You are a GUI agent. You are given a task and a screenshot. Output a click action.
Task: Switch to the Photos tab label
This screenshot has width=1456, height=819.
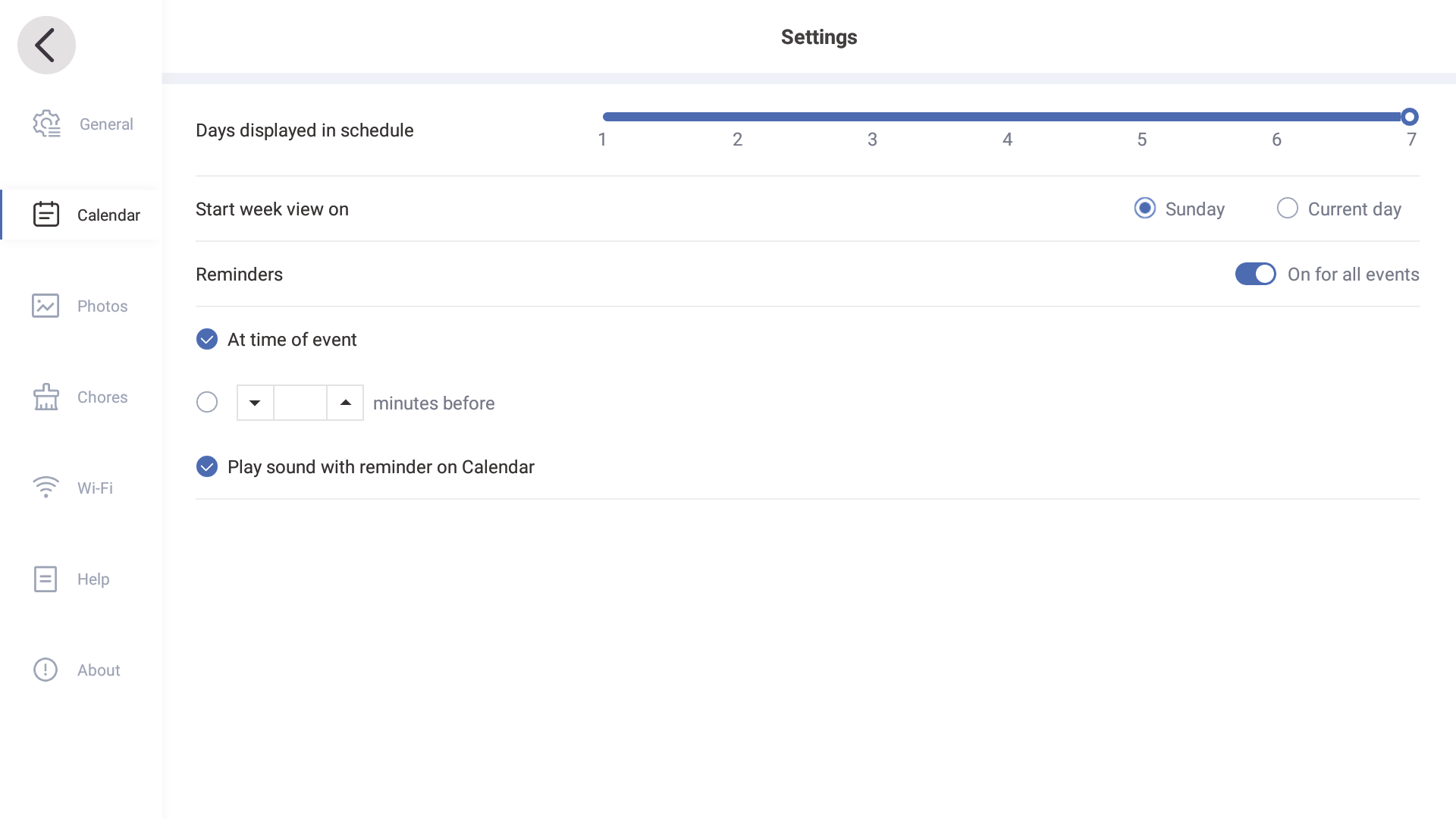(102, 306)
